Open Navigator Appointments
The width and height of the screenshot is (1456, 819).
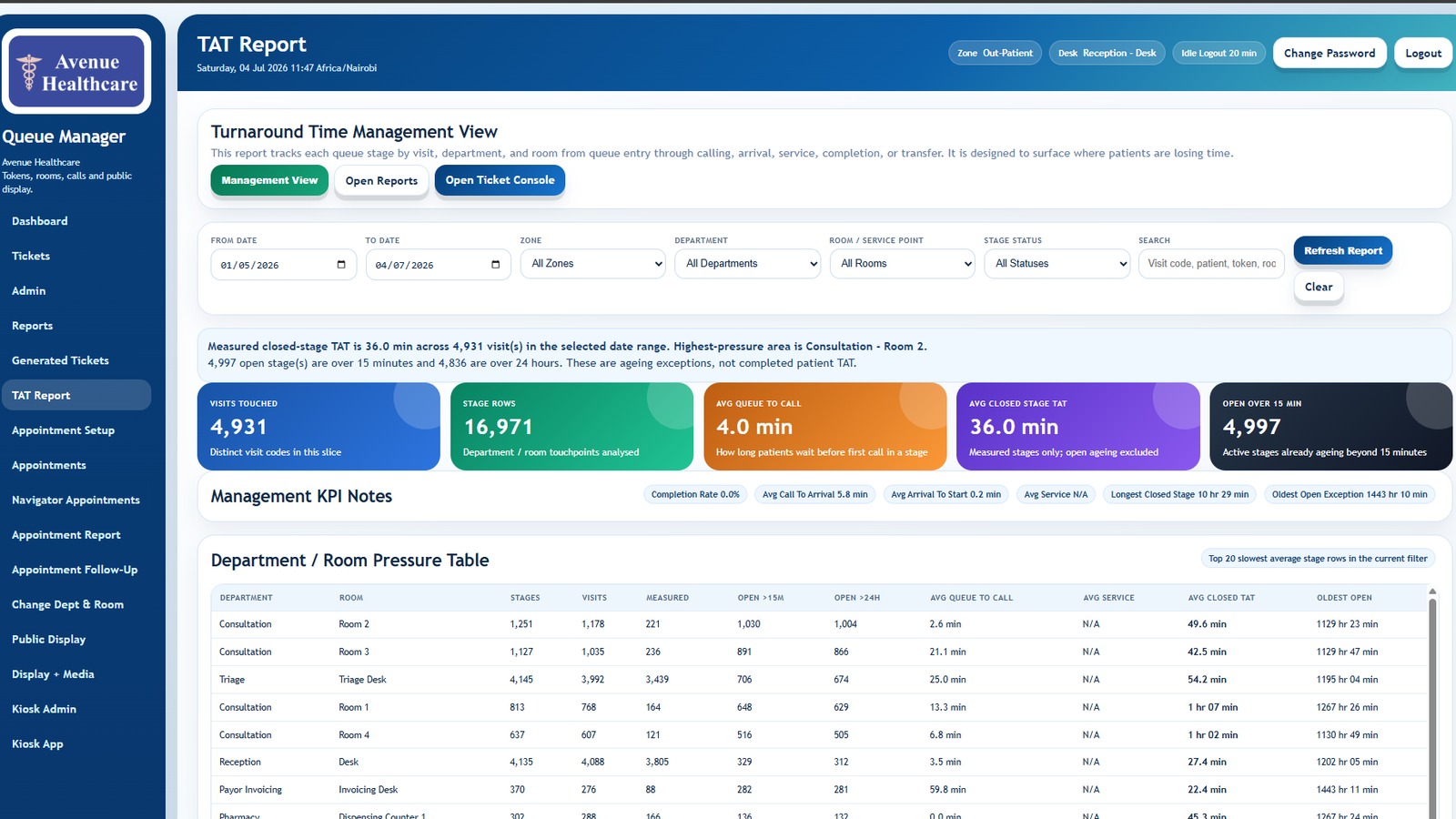click(x=76, y=500)
